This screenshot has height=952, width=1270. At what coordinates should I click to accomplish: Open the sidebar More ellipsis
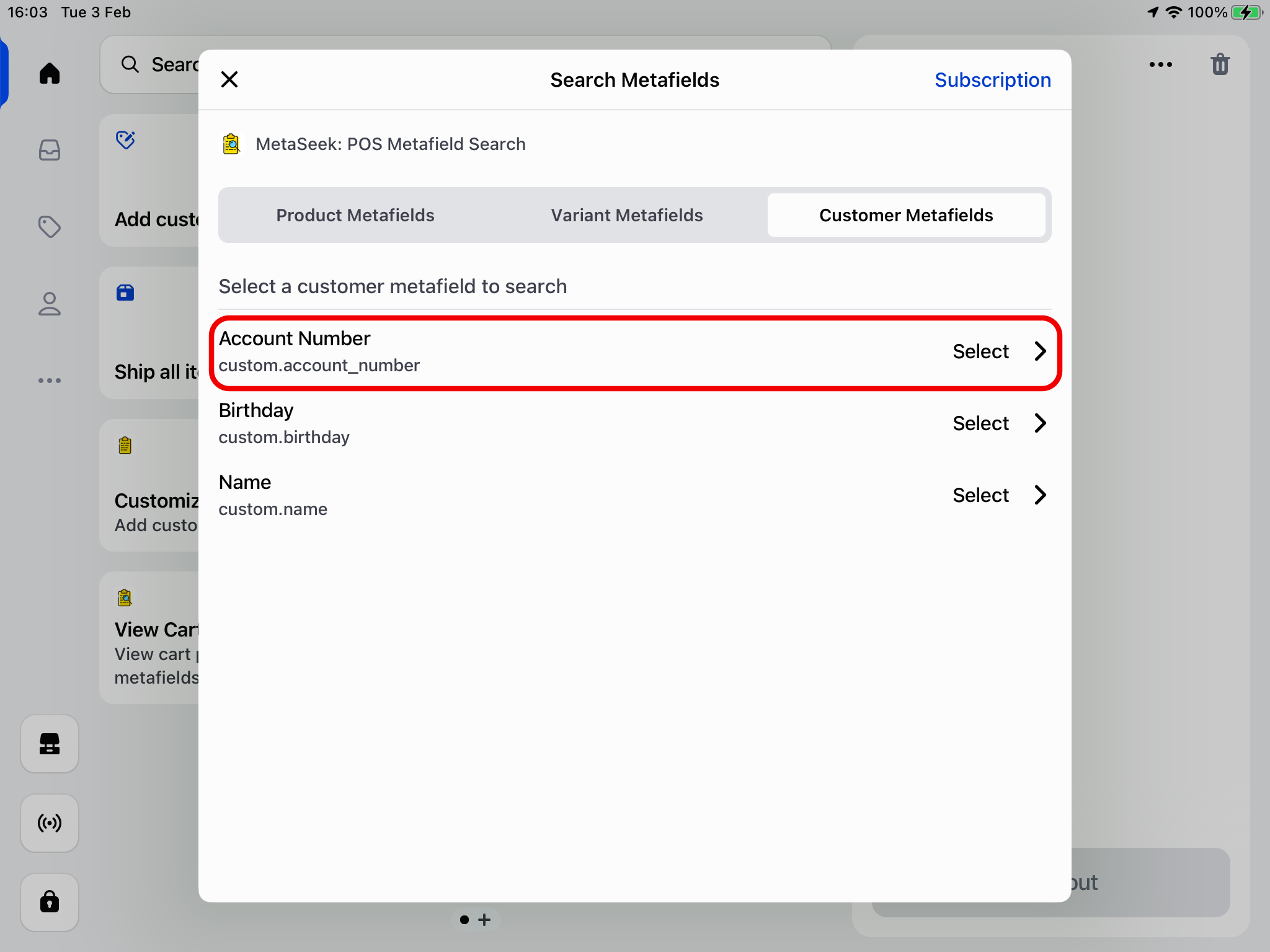pos(50,381)
